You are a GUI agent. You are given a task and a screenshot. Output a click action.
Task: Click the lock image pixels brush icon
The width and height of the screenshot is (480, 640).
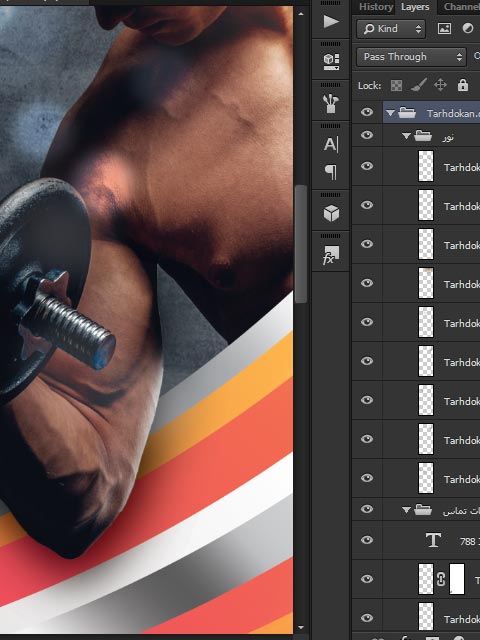(x=419, y=85)
